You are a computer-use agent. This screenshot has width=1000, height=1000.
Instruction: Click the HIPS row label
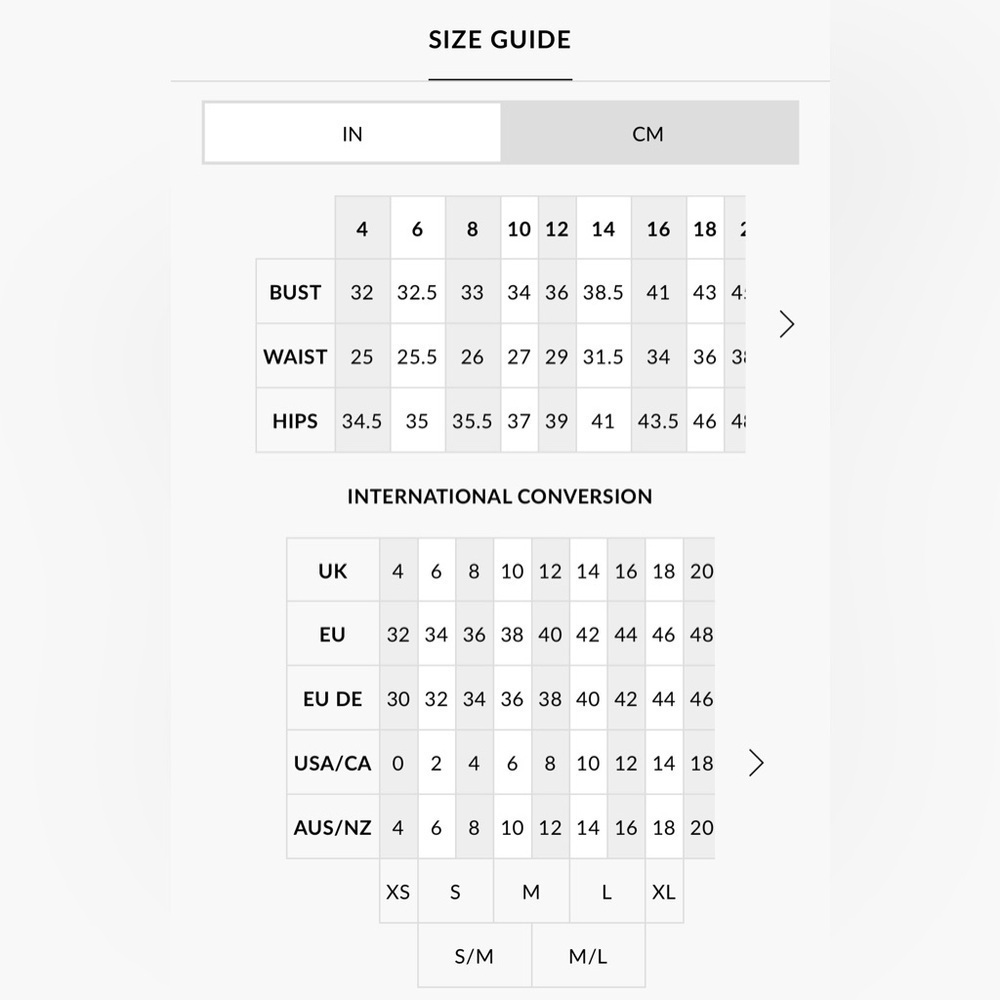[x=295, y=421]
